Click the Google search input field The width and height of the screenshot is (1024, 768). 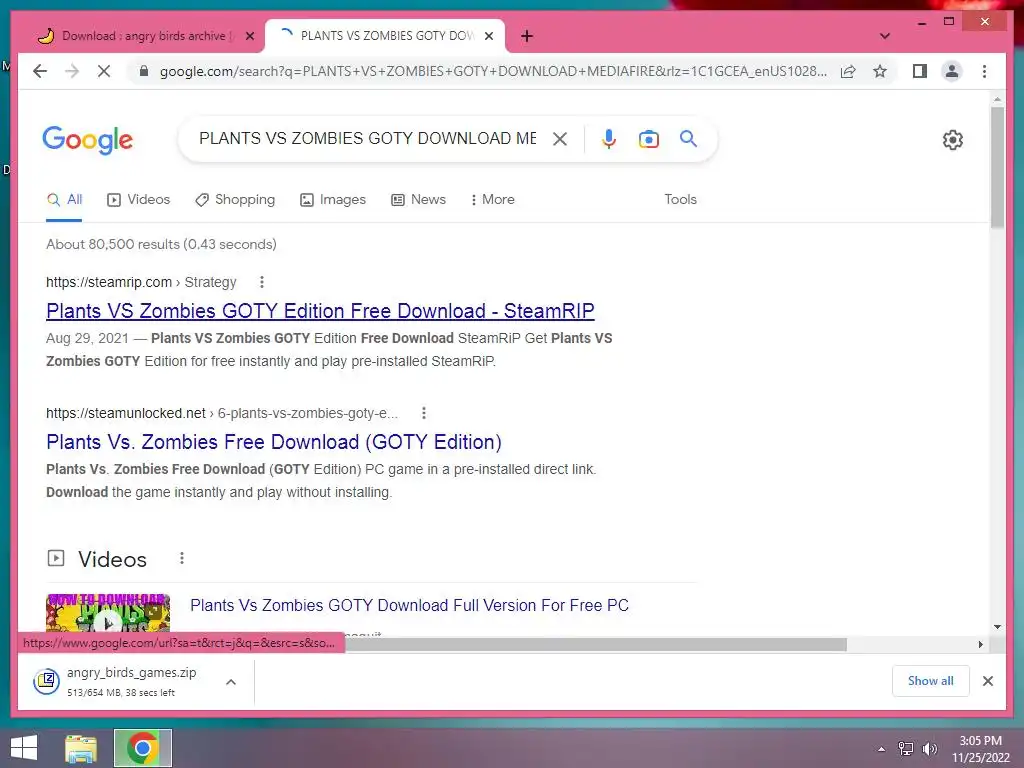tap(367, 138)
